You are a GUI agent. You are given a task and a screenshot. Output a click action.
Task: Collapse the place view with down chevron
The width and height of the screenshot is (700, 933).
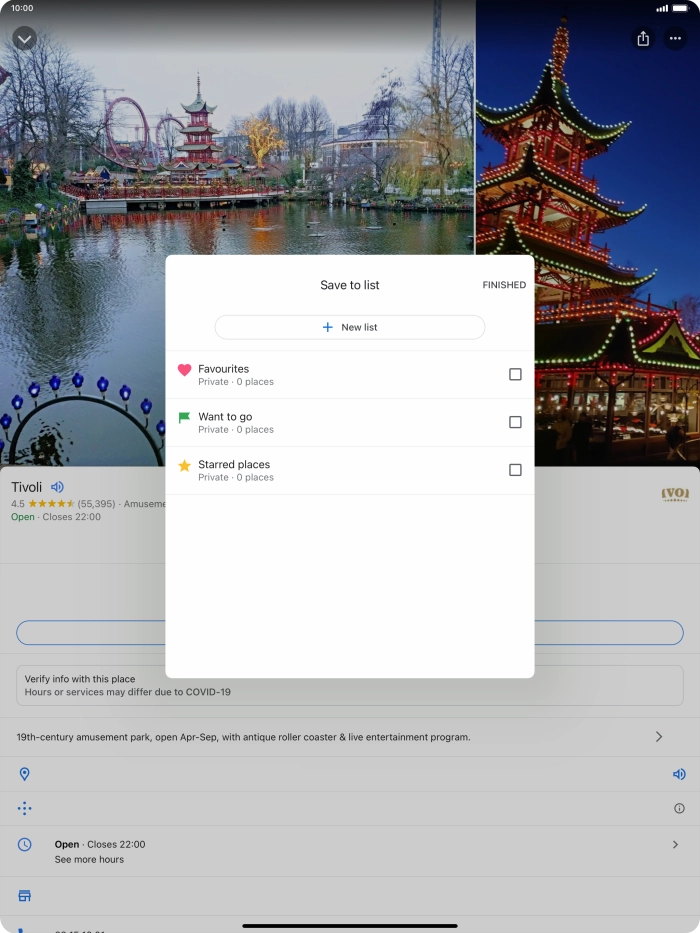click(x=25, y=38)
